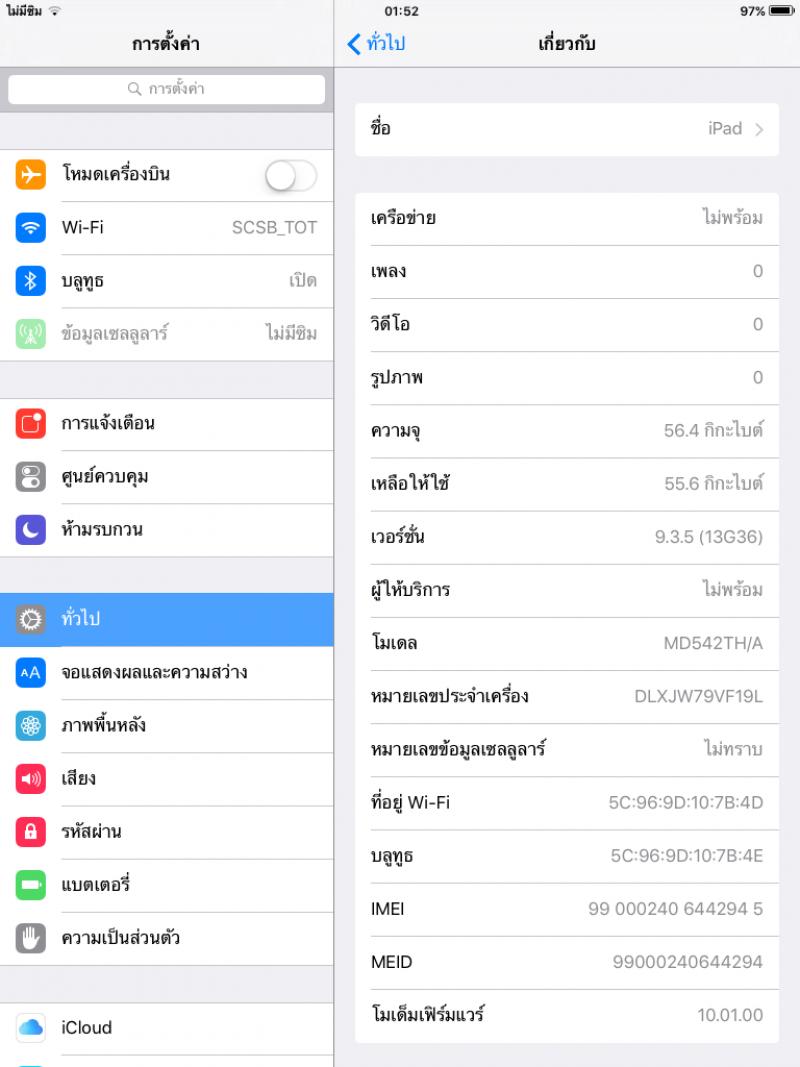Open the wallpaper flower icon
Screen dimensions: 800x1067
click(x=31, y=725)
